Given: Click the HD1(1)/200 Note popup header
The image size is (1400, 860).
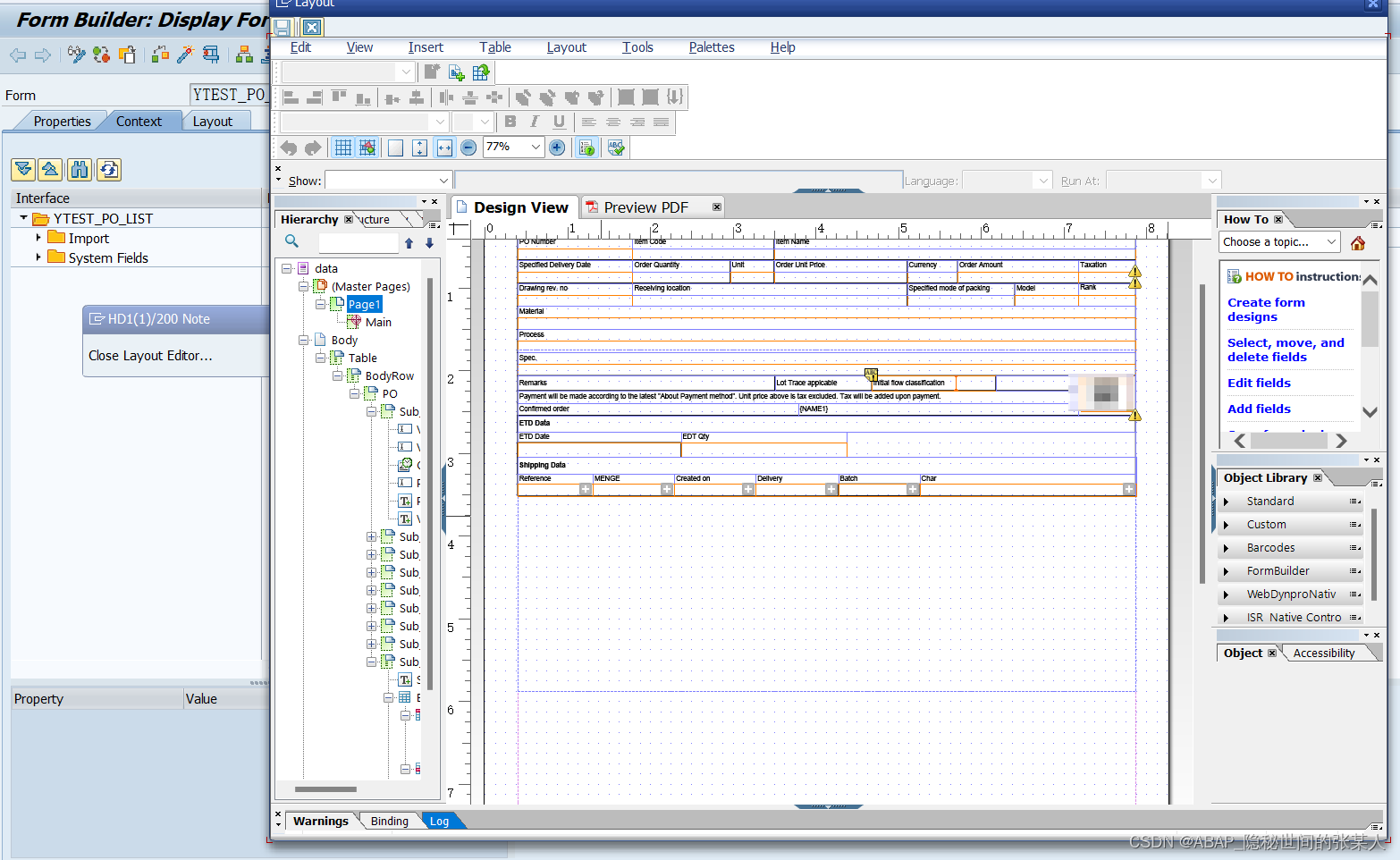Looking at the screenshot, I should [x=176, y=319].
